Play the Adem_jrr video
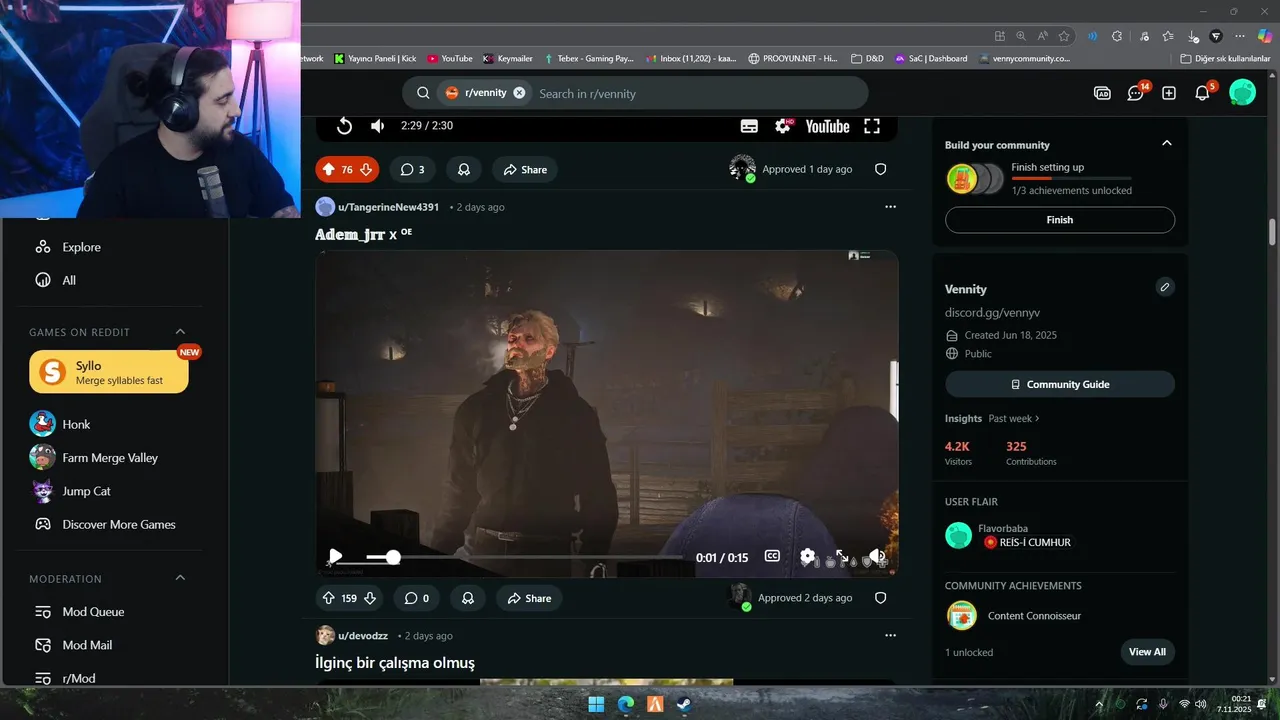Image resolution: width=1280 pixels, height=720 pixels. [336, 557]
